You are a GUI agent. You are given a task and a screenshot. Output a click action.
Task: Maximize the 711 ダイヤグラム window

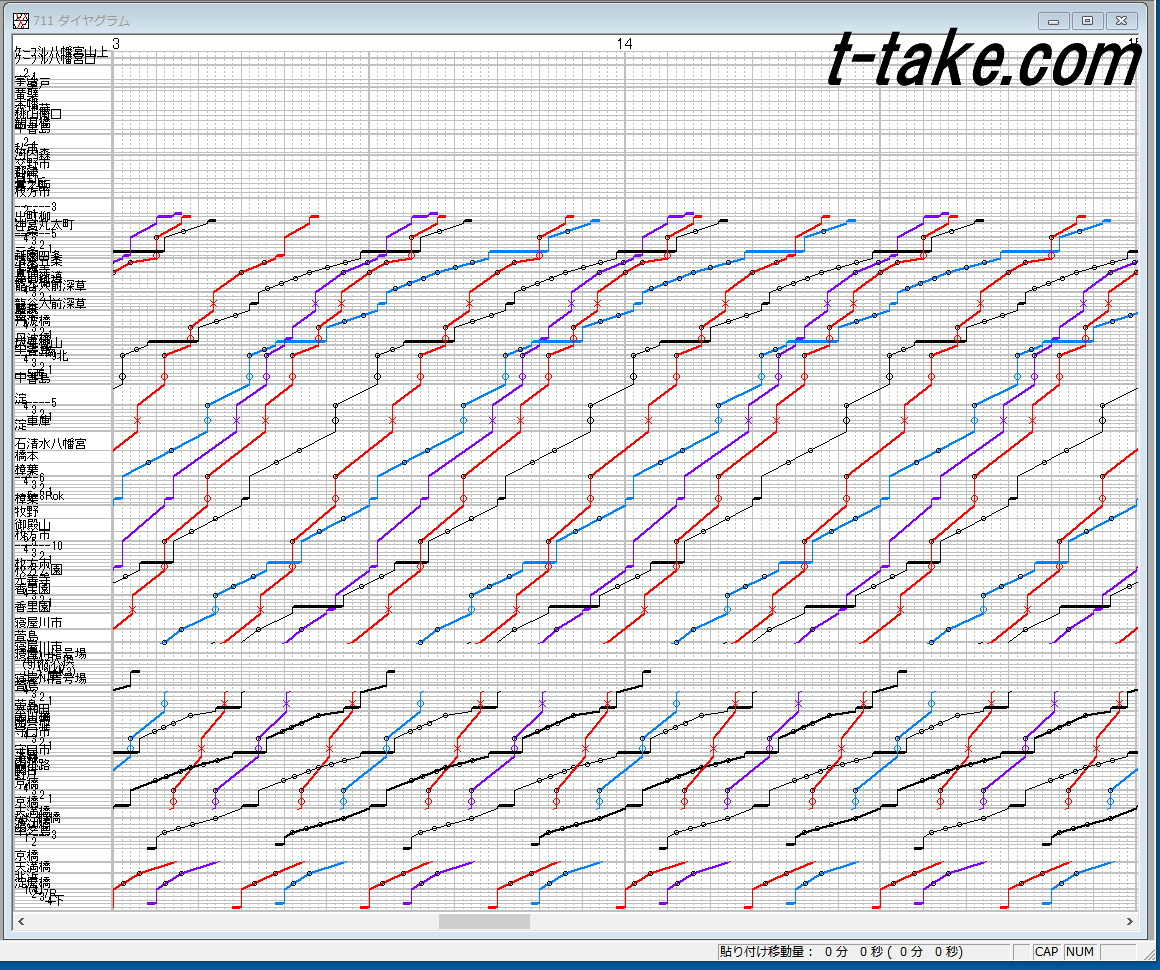tap(1088, 21)
